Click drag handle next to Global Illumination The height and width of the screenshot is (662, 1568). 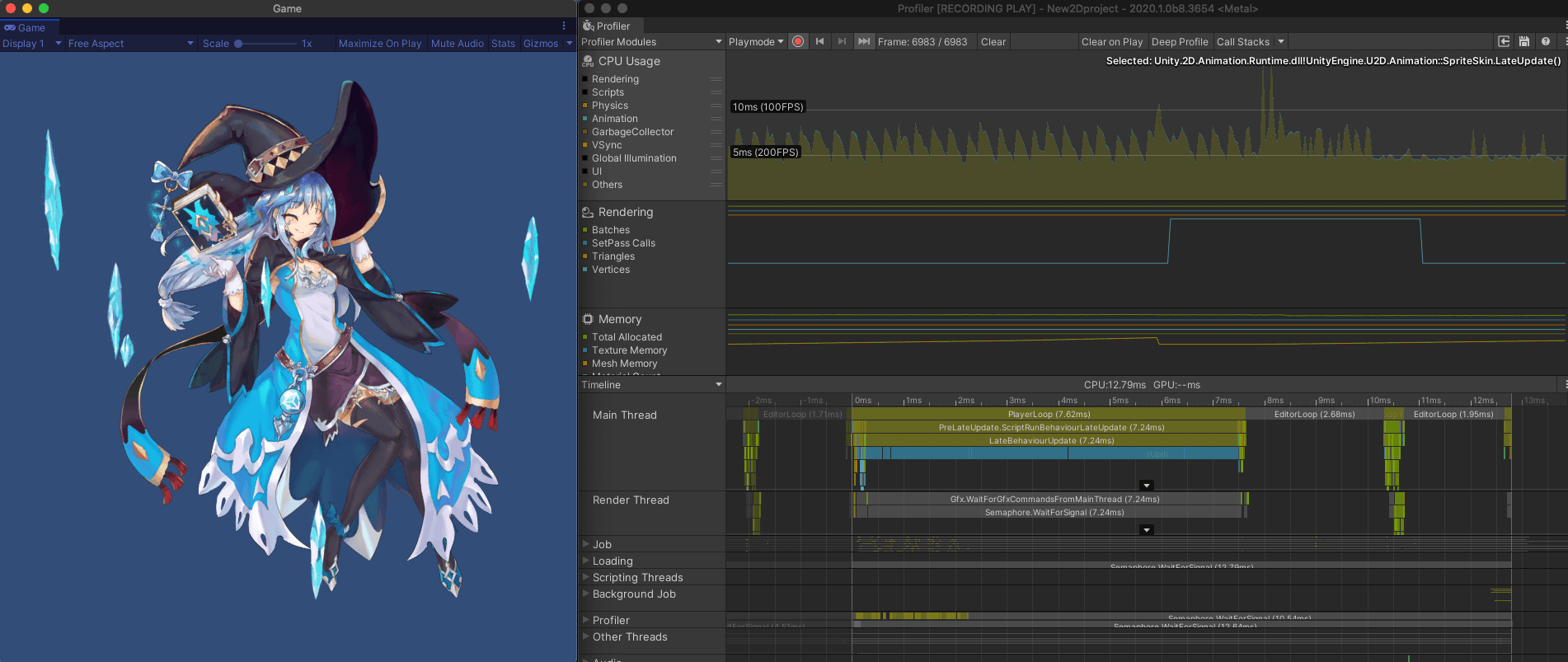[716, 158]
